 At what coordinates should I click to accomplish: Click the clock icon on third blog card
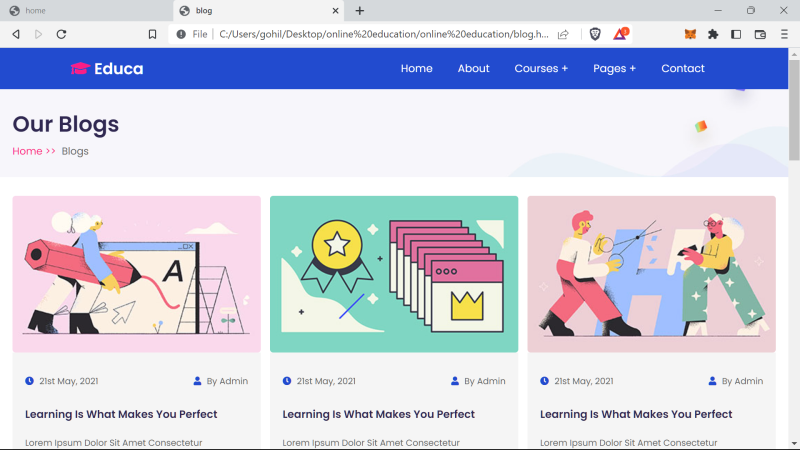coord(544,381)
